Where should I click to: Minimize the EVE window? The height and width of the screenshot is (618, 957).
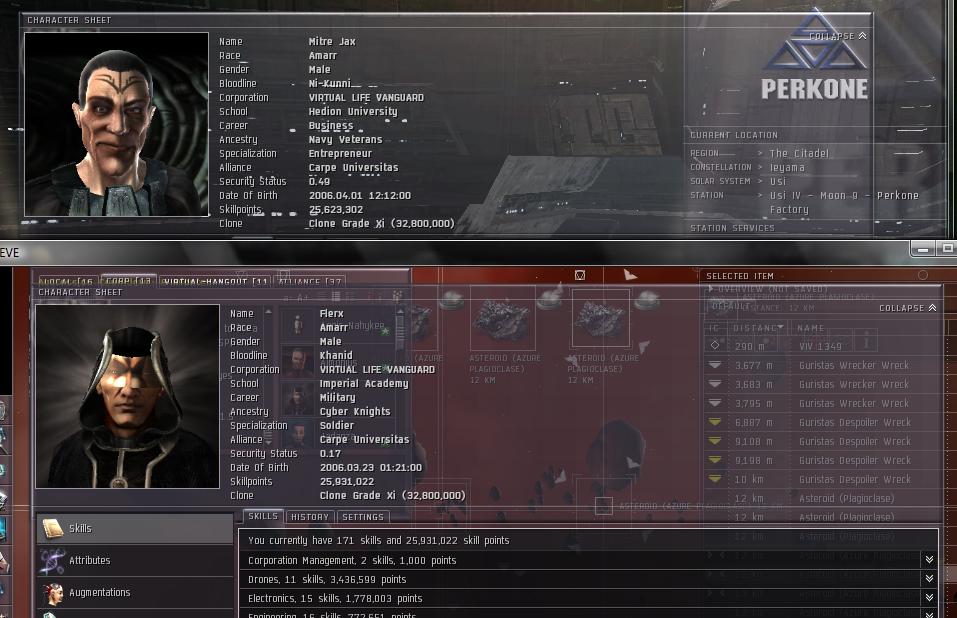(922, 249)
